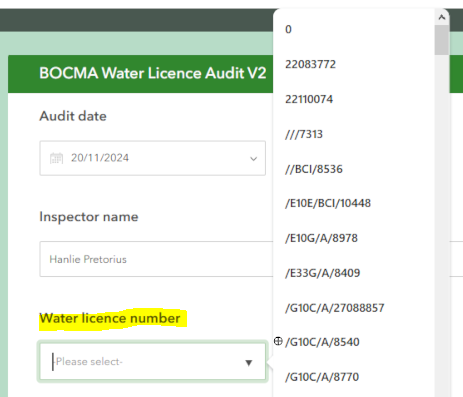The width and height of the screenshot is (463, 397).
Task: Click the licence list scrollbar thumb
Action: [442, 40]
